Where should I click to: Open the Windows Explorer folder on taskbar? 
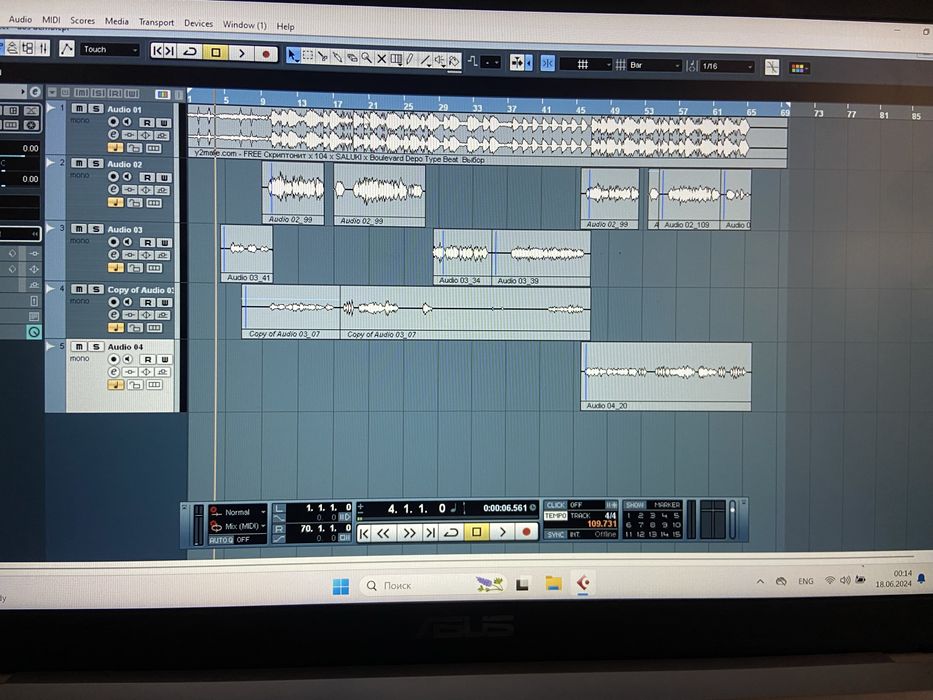(x=553, y=583)
